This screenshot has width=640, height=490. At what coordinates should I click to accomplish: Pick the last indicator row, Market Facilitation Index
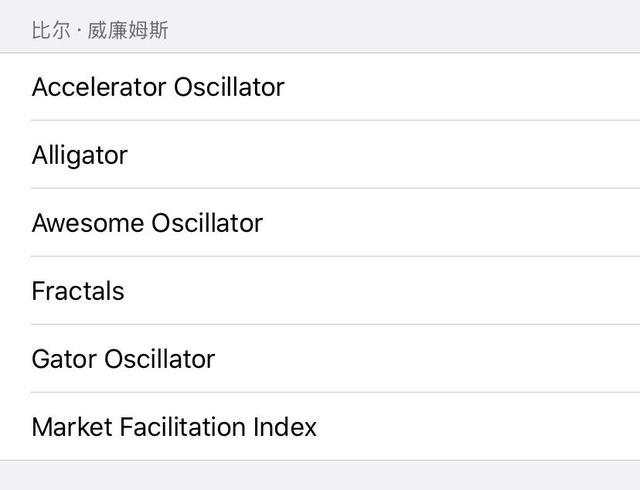pos(320,427)
